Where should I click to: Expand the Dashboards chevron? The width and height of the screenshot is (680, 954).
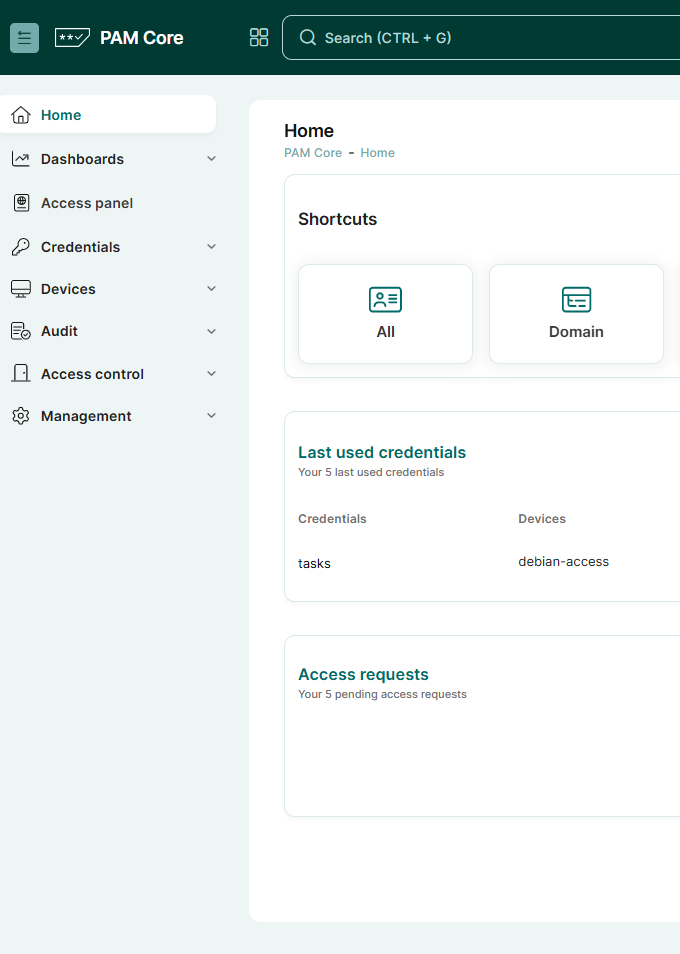coord(211,159)
